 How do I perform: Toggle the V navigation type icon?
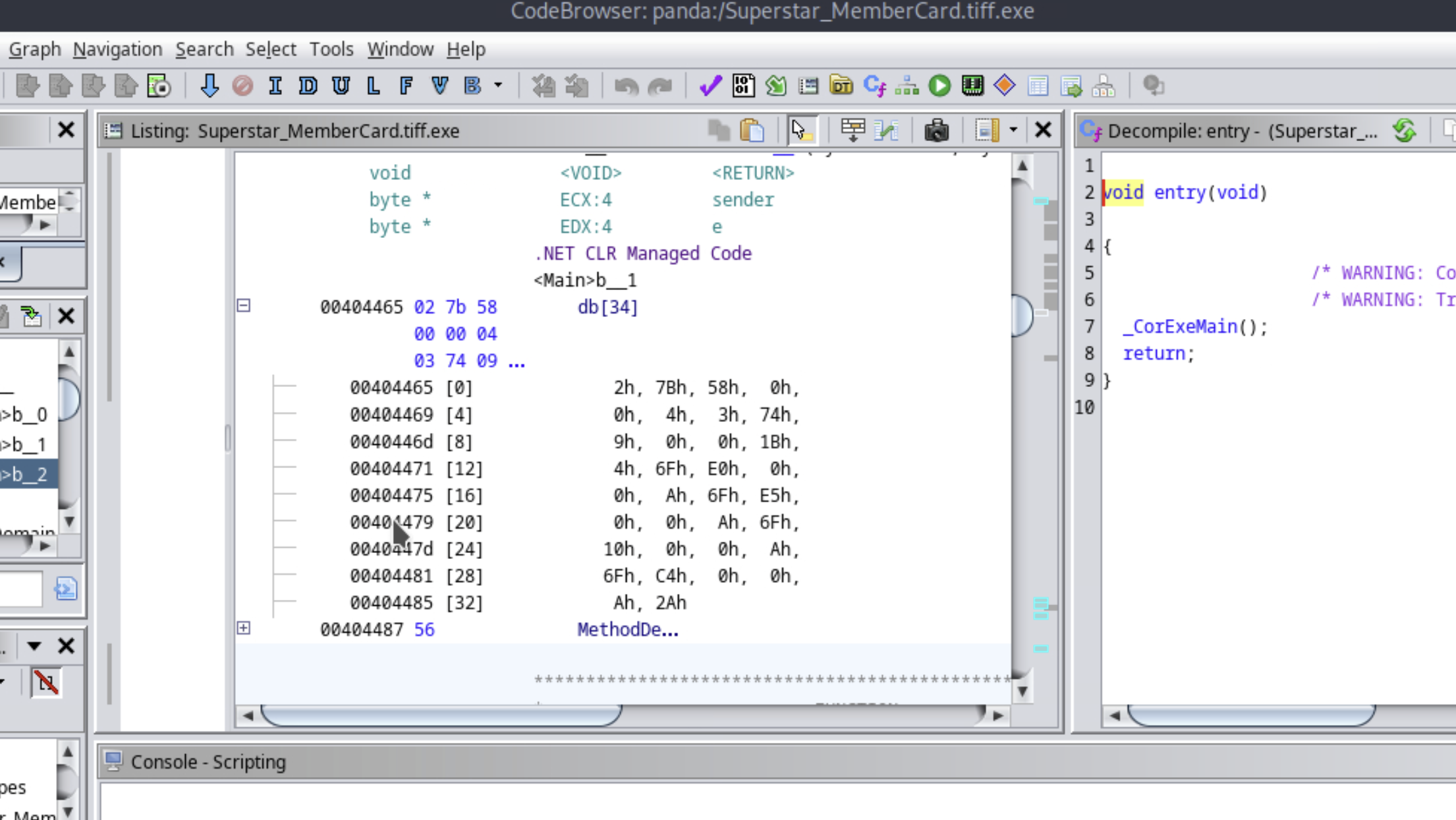pyautogui.click(x=439, y=86)
